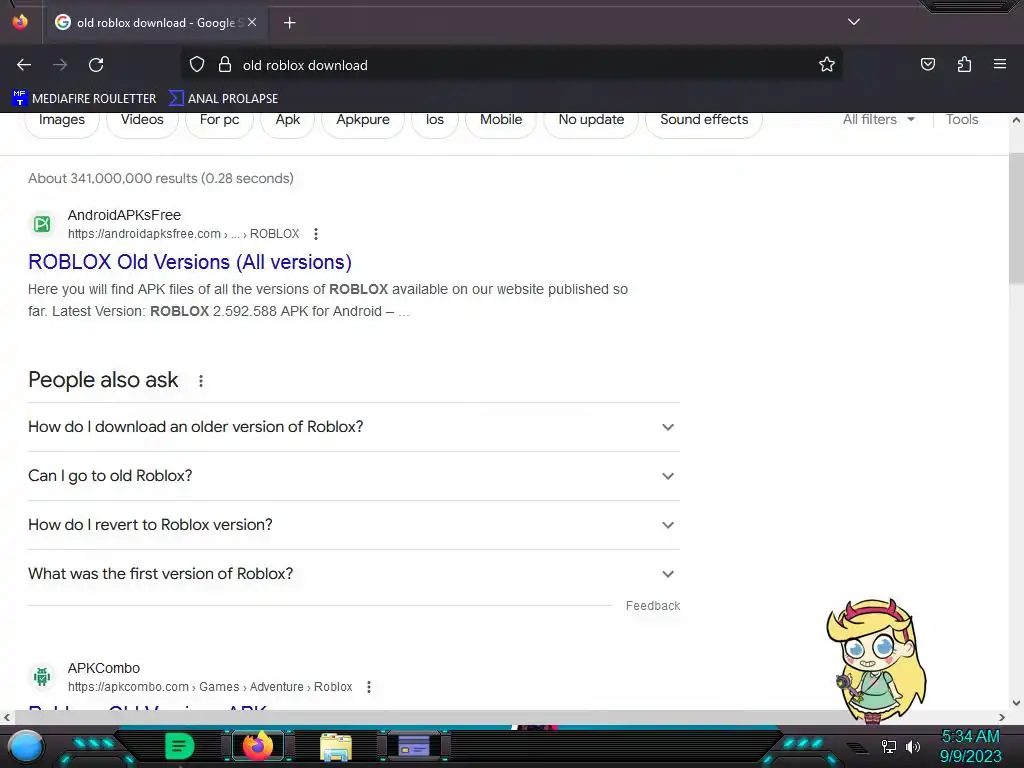Image resolution: width=1024 pixels, height=768 pixels.
Task: Save page to Pocket
Action: pos(927,64)
